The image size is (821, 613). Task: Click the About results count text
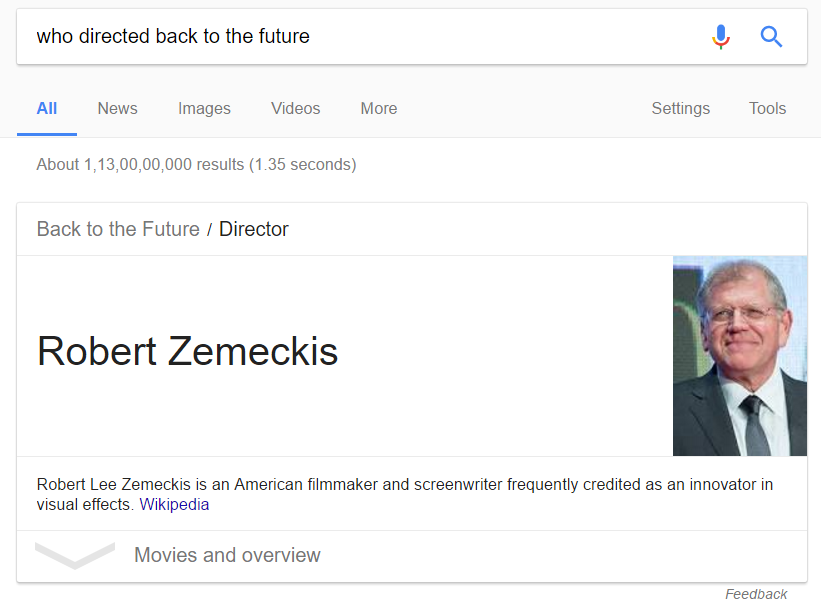[196, 164]
